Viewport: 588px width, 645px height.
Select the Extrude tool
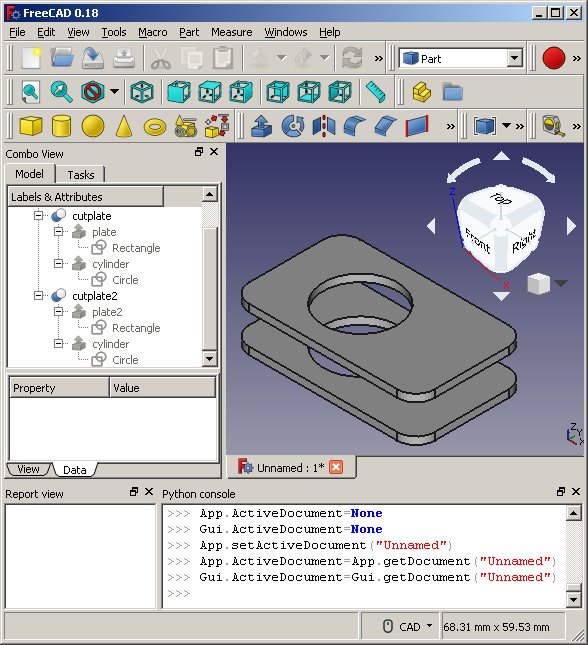[x=261, y=126]
